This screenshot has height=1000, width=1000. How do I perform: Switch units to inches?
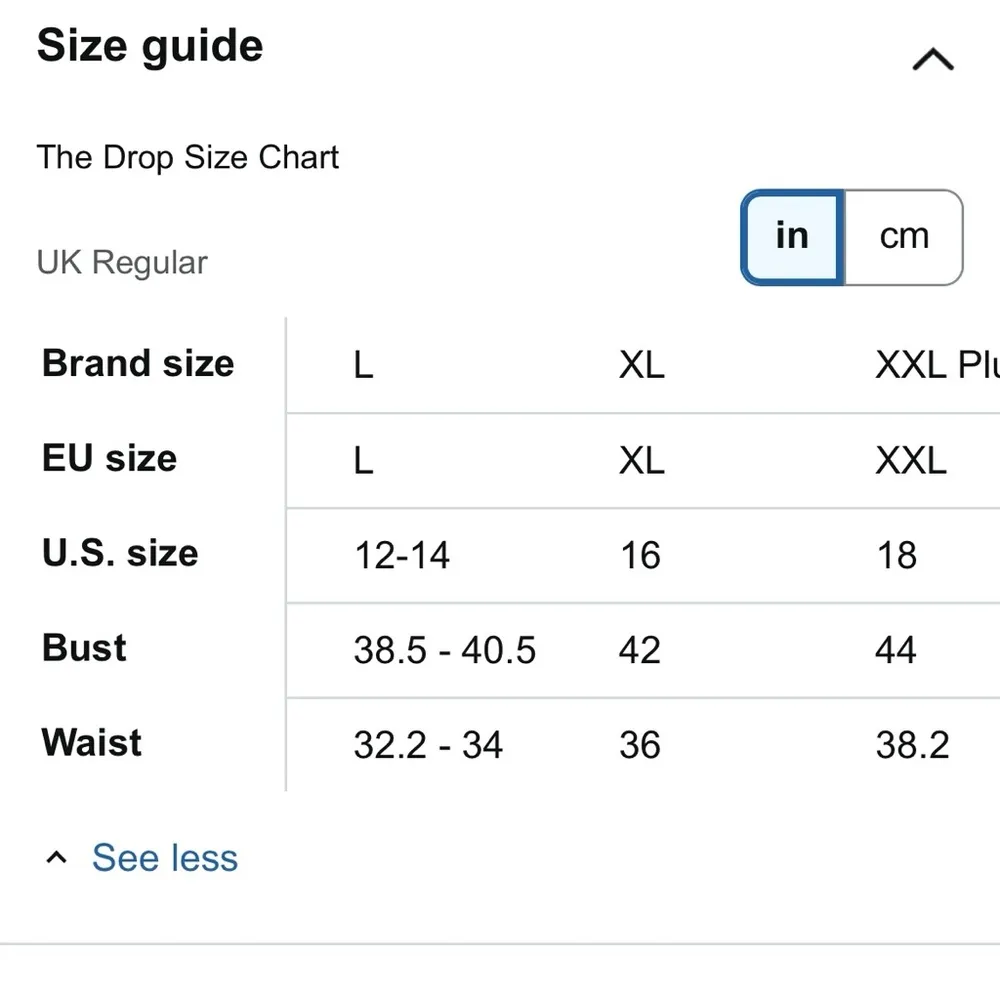click(x=792, y=237)
